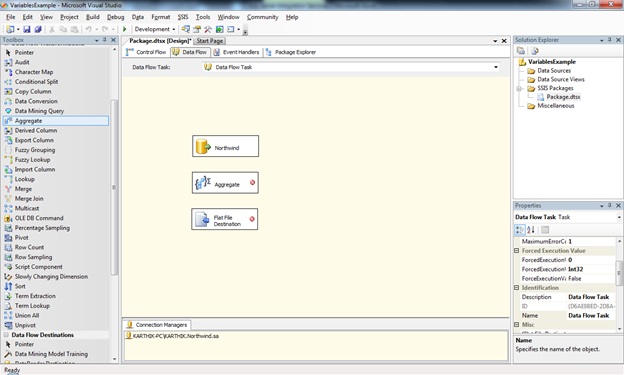The image size is (625, 375).
Task: Collapse Identification property category
Action: tap(517, 288)
